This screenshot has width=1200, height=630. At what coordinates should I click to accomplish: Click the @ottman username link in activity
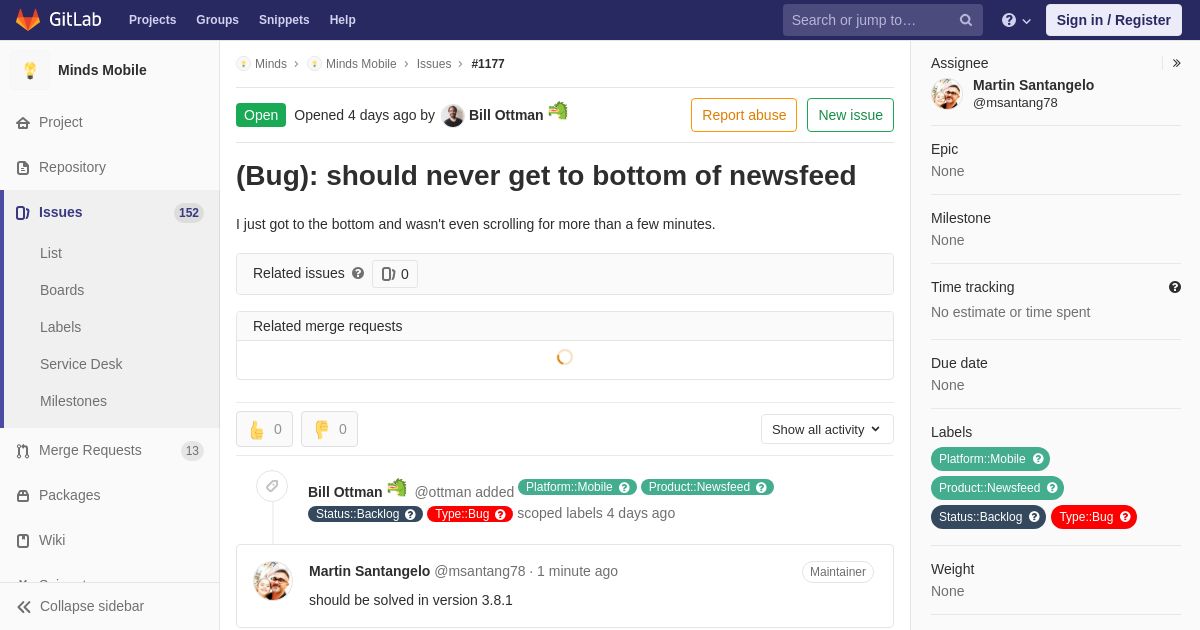(443, 492)
